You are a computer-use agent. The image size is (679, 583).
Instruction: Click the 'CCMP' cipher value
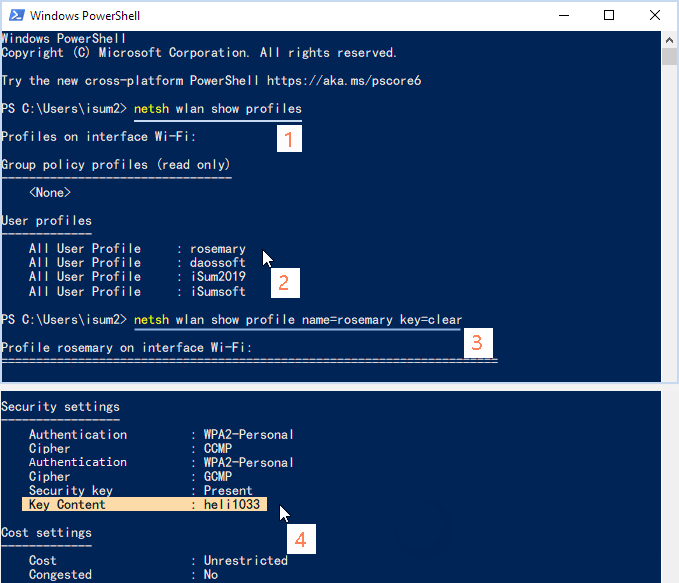pos(218,448)
